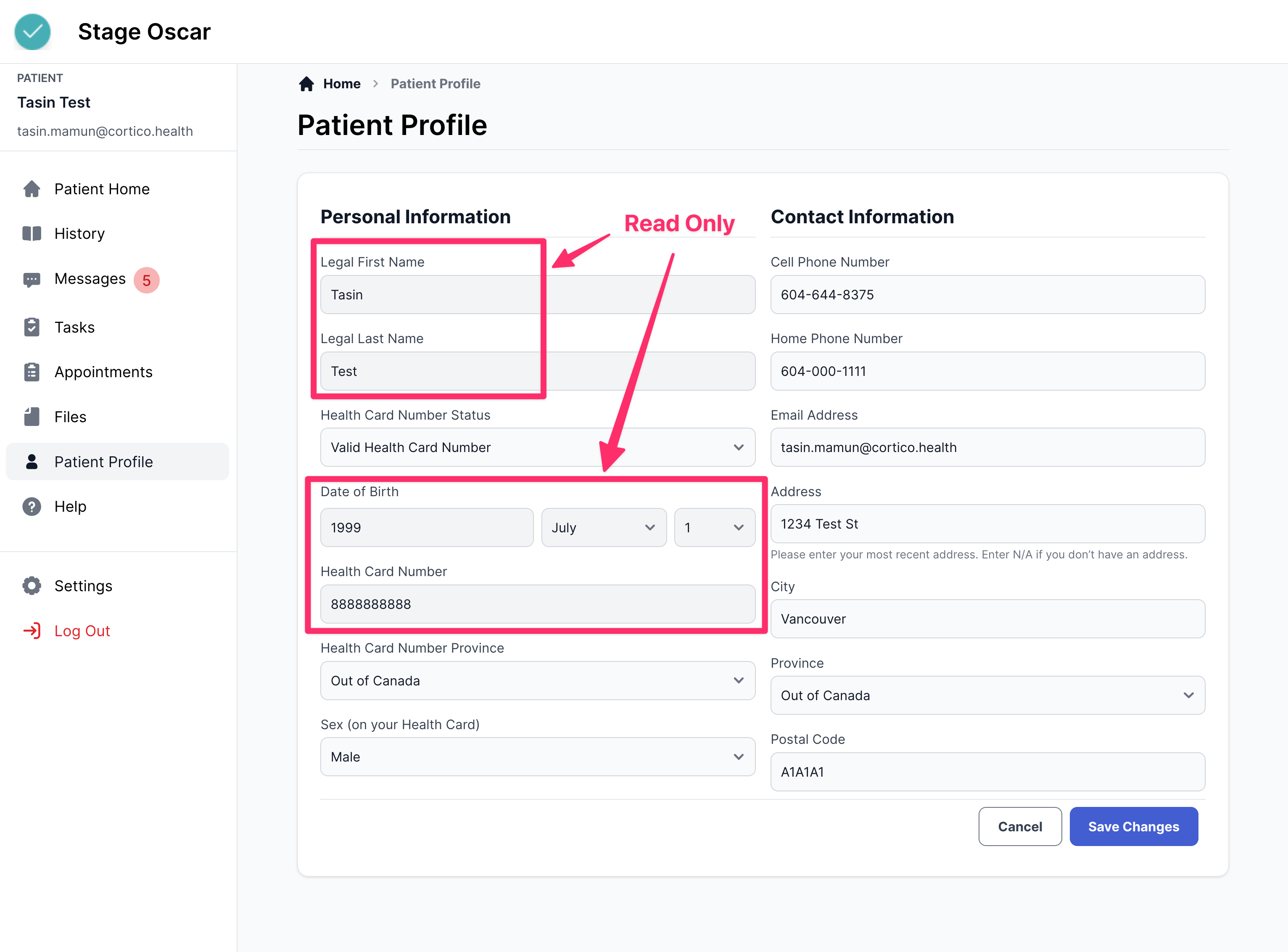The width and height of the screenshot is (1288, 952).
Task: Click the Patient Home house icon
Action: pos(32,189)
